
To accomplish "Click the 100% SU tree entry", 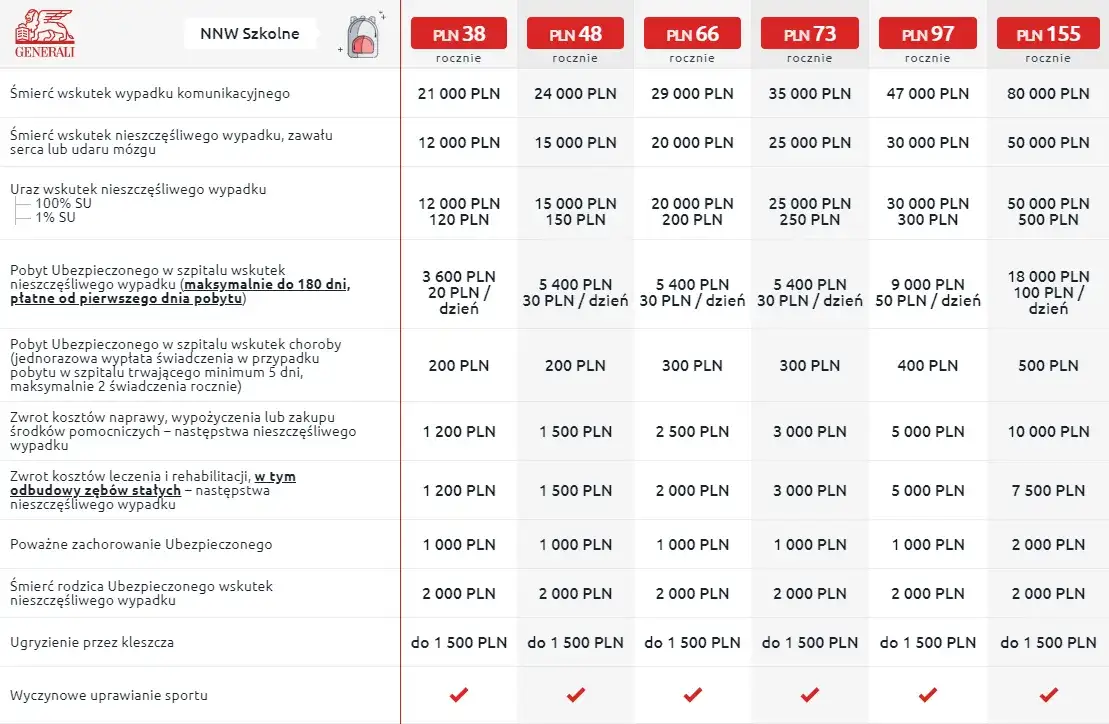I will tap(64, 204).
